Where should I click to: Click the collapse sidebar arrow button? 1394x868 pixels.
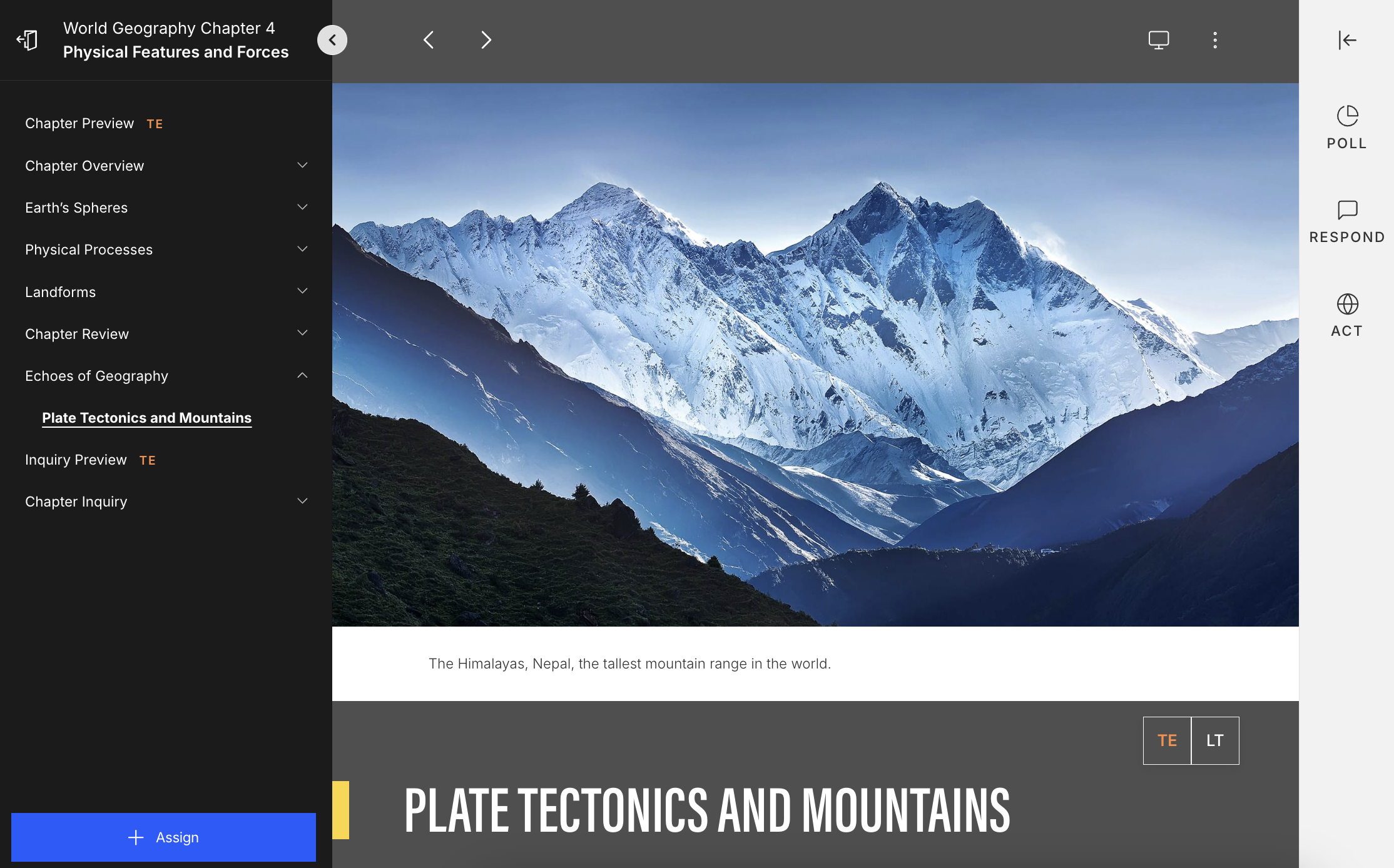pos(332,40)
